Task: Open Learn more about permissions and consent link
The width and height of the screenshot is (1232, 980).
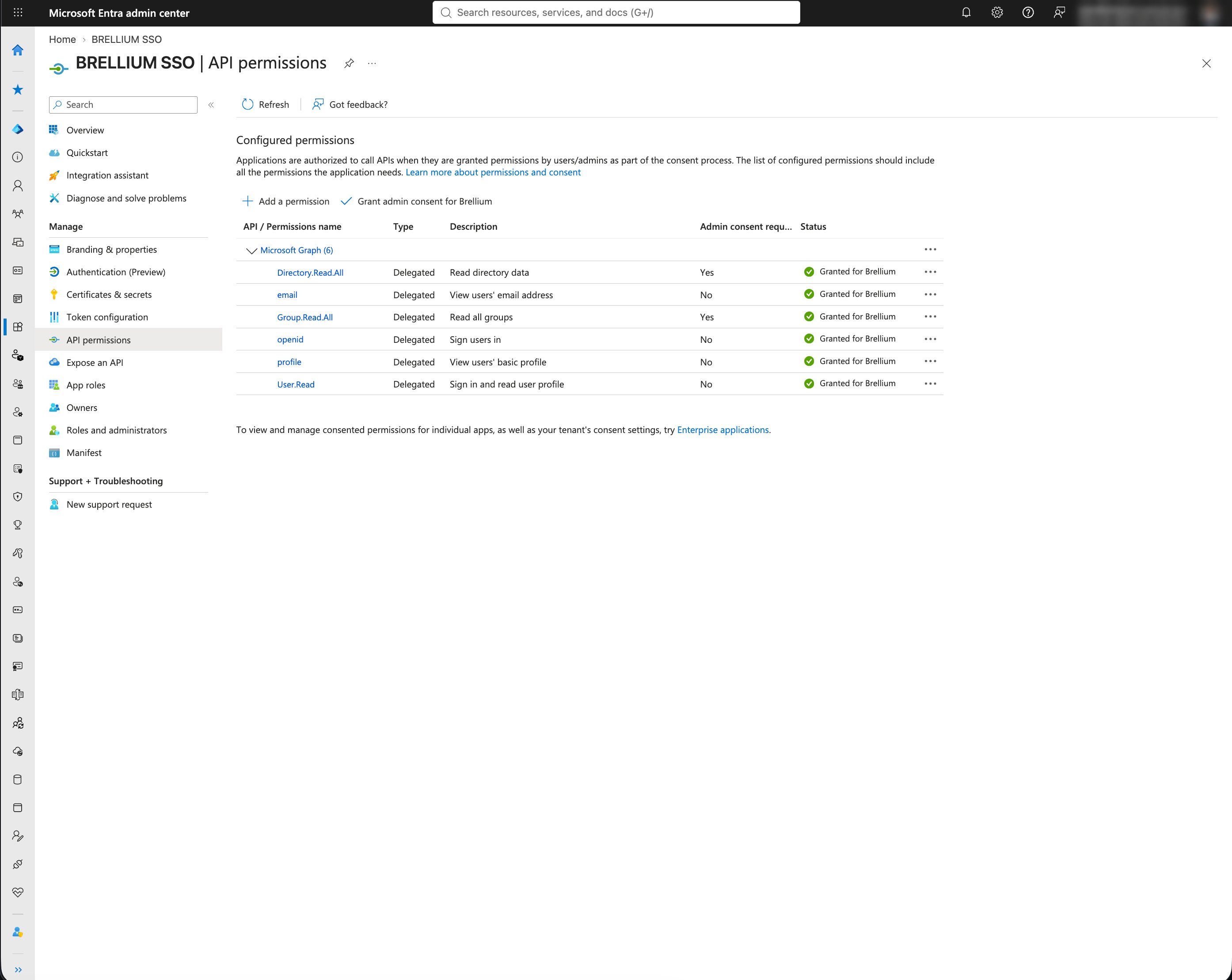Action: tap(493, 173)
